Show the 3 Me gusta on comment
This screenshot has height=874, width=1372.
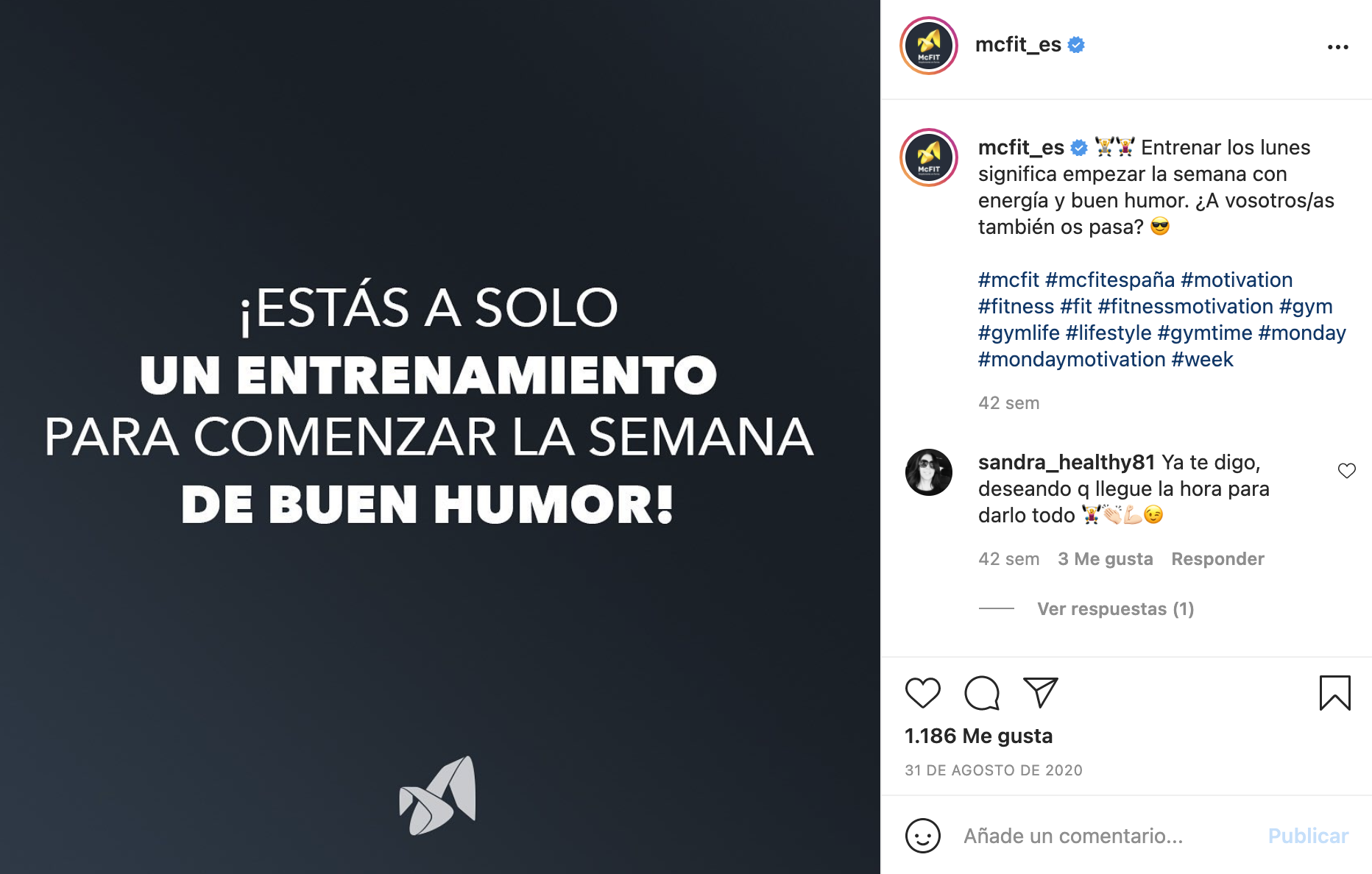(x=1105, y=559)
